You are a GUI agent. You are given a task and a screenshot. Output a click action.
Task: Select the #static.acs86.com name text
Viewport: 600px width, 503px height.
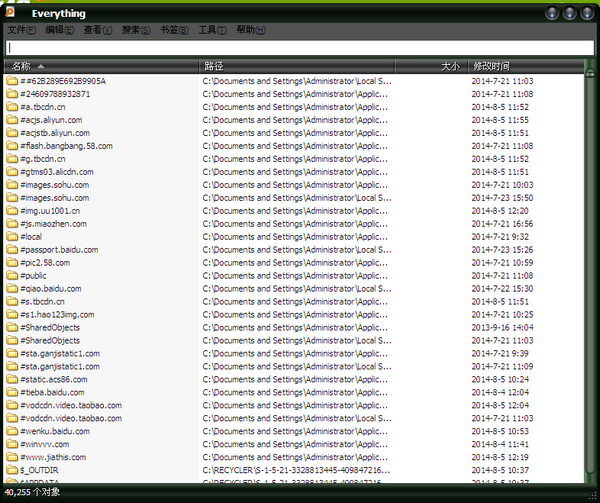[54, 379]
